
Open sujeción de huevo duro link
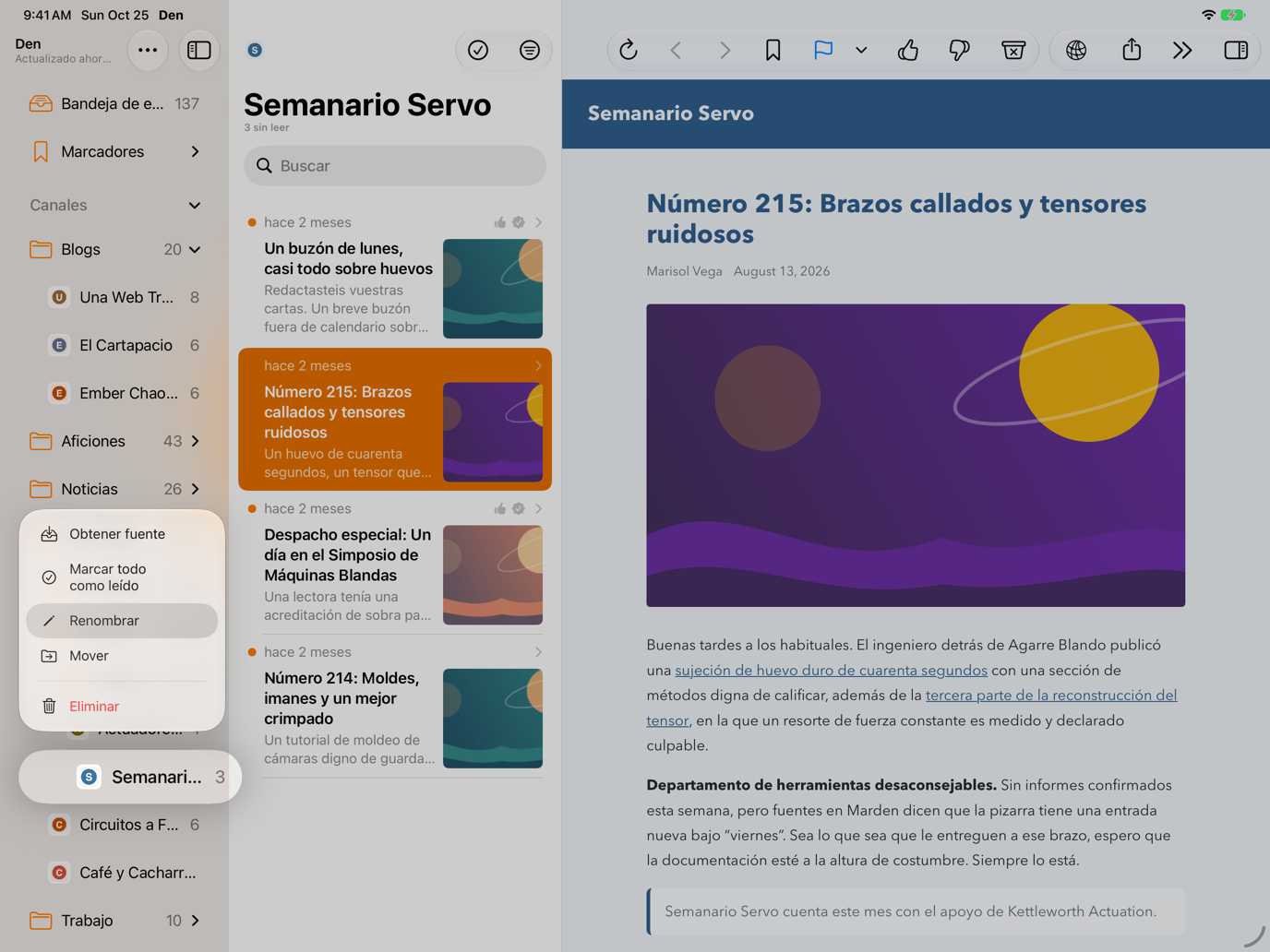click(831, 671)
